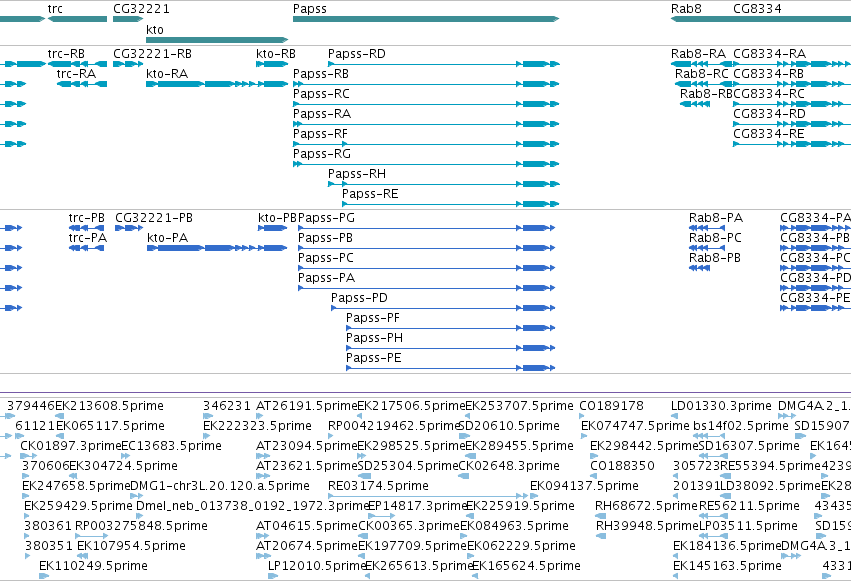Select the CG8334-RD transcript
The width and height of the screenshot is (851, 581).
[x=792, y=124]
